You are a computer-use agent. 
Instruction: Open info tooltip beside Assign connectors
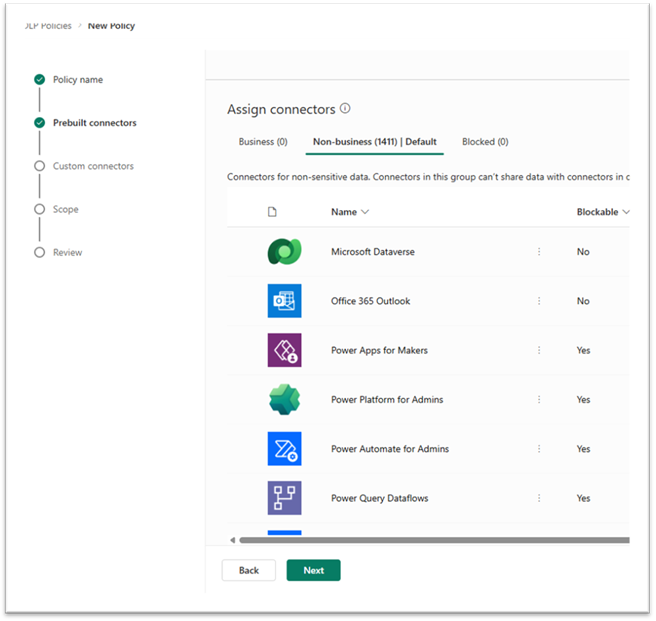tap(345, 108)
